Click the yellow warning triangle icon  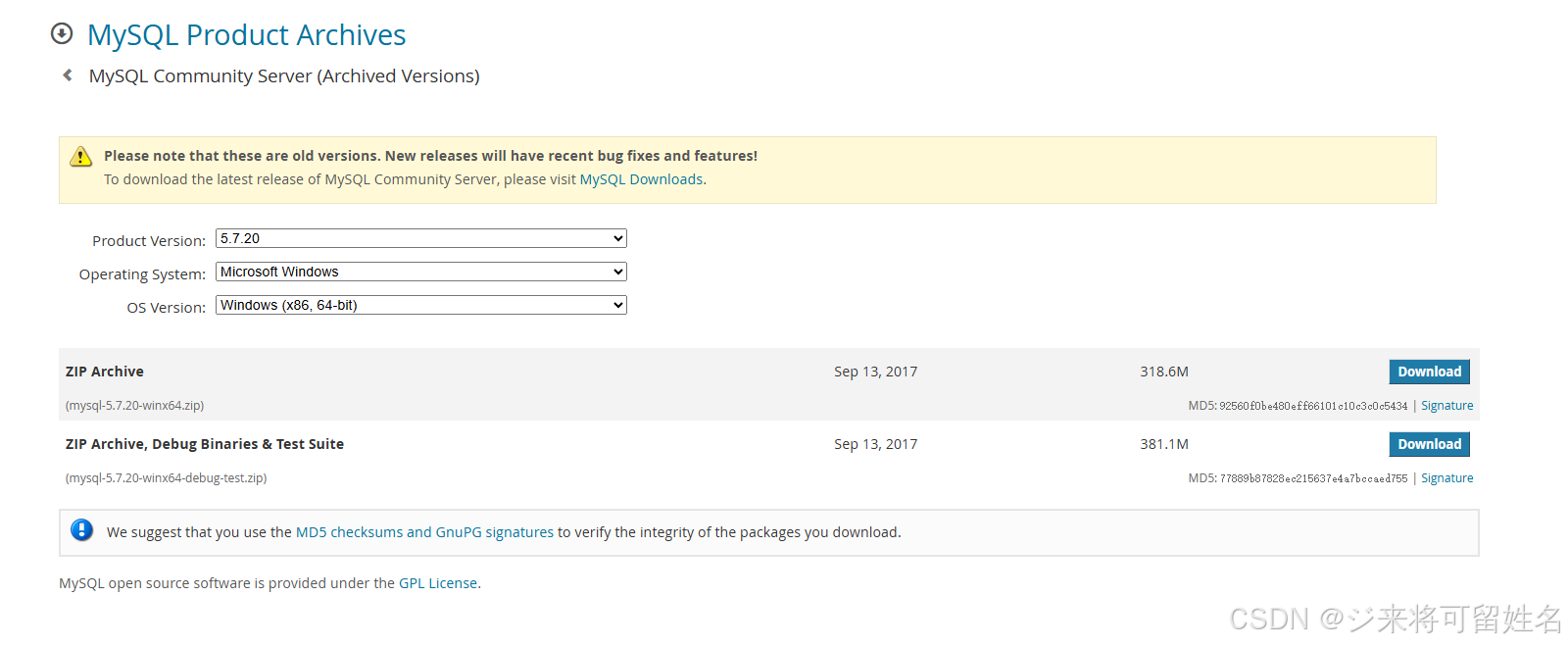(81, 156)
